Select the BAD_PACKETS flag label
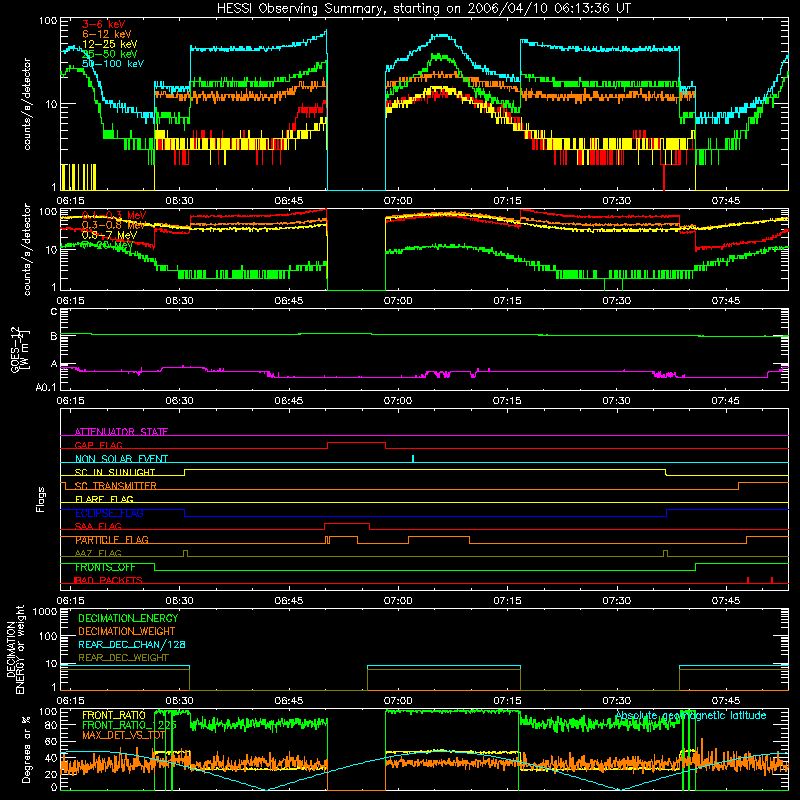 tap(109, 580)
